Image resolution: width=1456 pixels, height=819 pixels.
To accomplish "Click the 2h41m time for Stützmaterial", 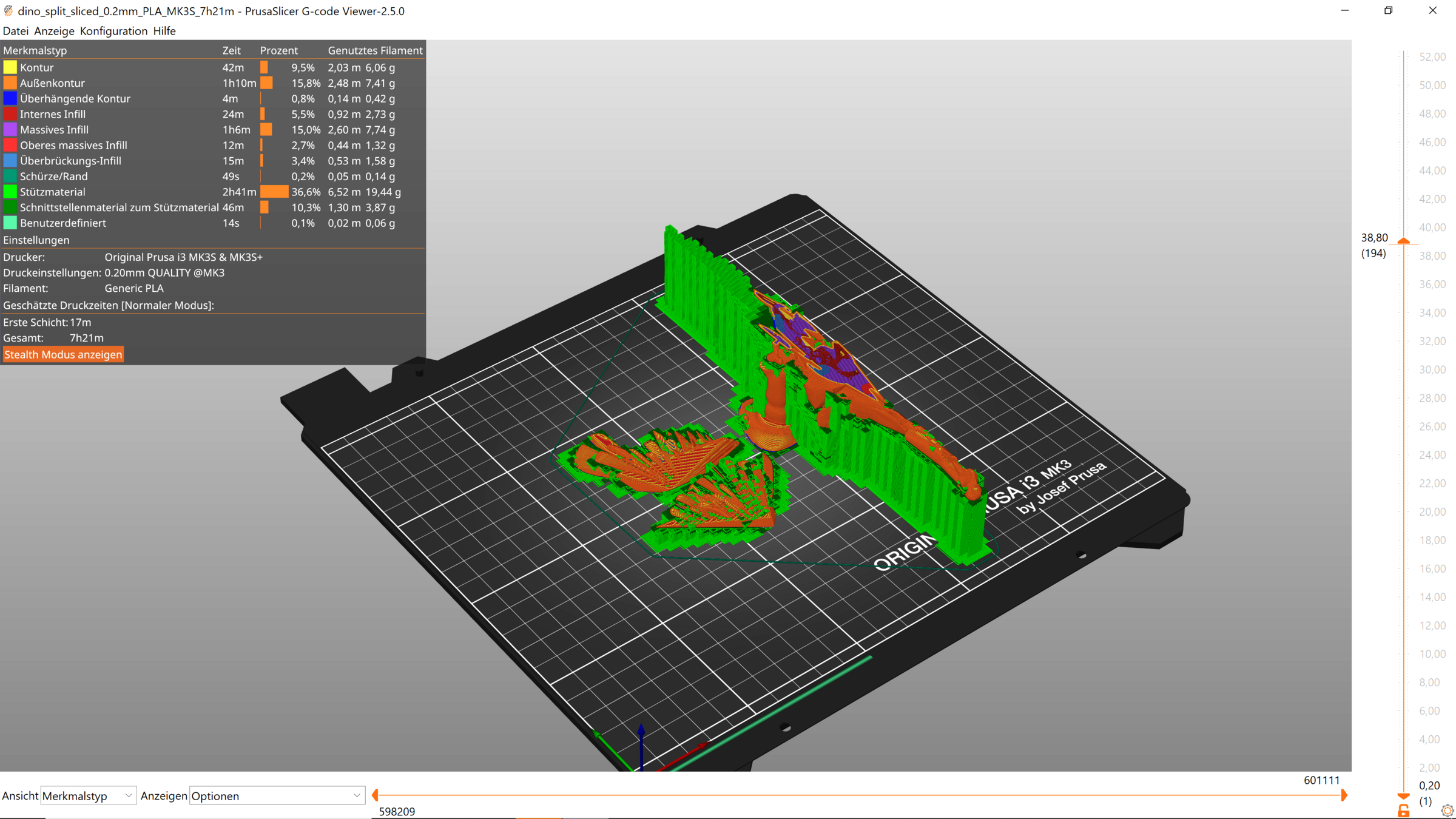I will [x=239, y=192].
